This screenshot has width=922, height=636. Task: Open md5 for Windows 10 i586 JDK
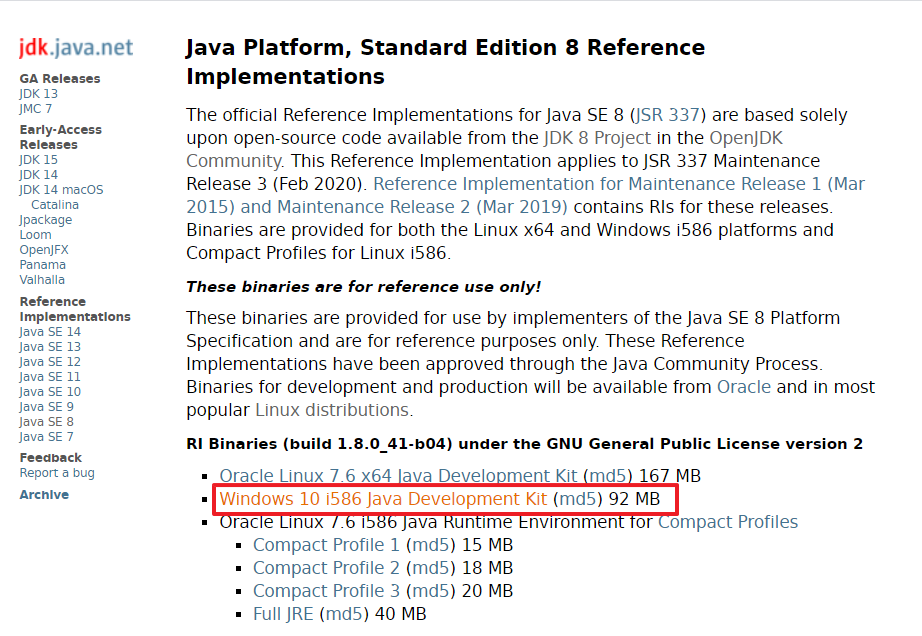[577, 499]
